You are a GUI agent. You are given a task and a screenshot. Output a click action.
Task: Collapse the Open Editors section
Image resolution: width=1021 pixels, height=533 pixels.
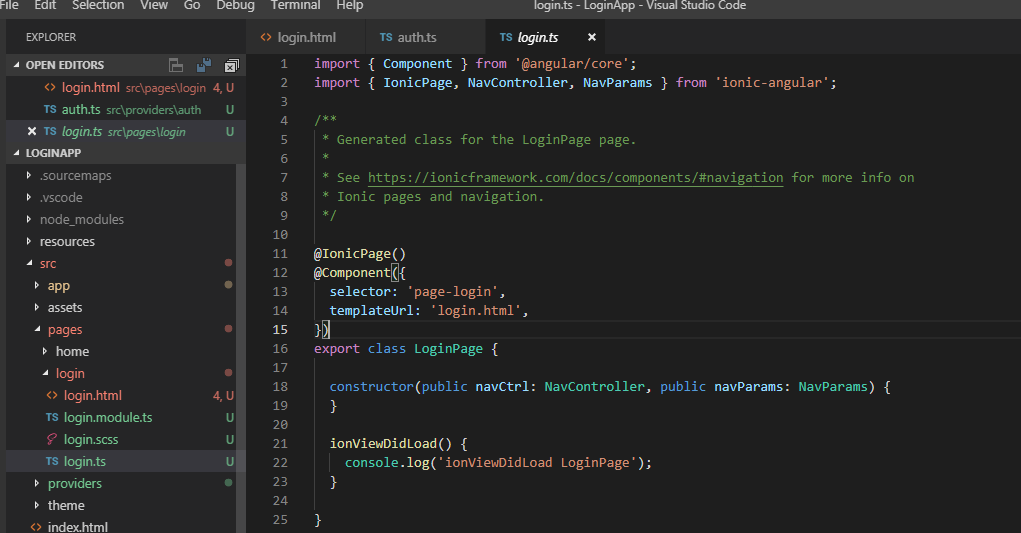point(17,65)
